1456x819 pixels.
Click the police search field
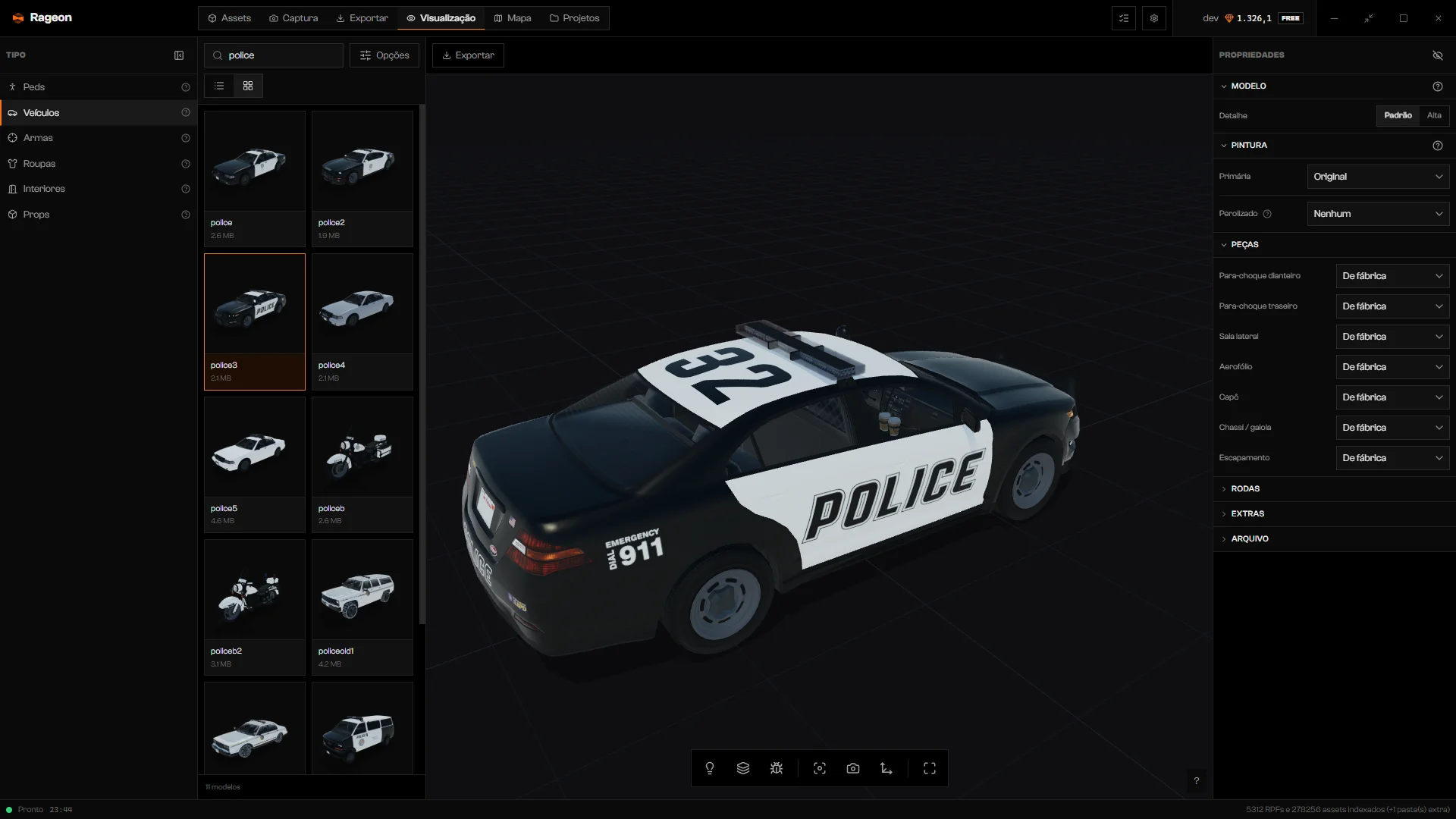point(274,55)
